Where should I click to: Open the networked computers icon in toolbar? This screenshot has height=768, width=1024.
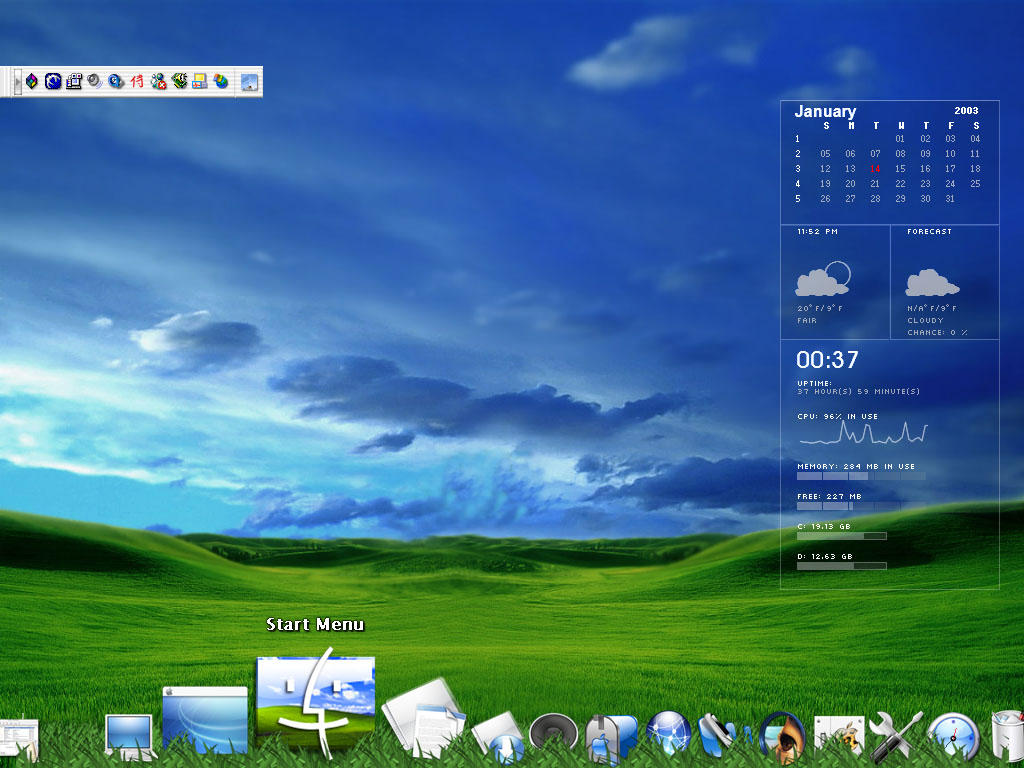pyautogui.click(x=74, y=81)
